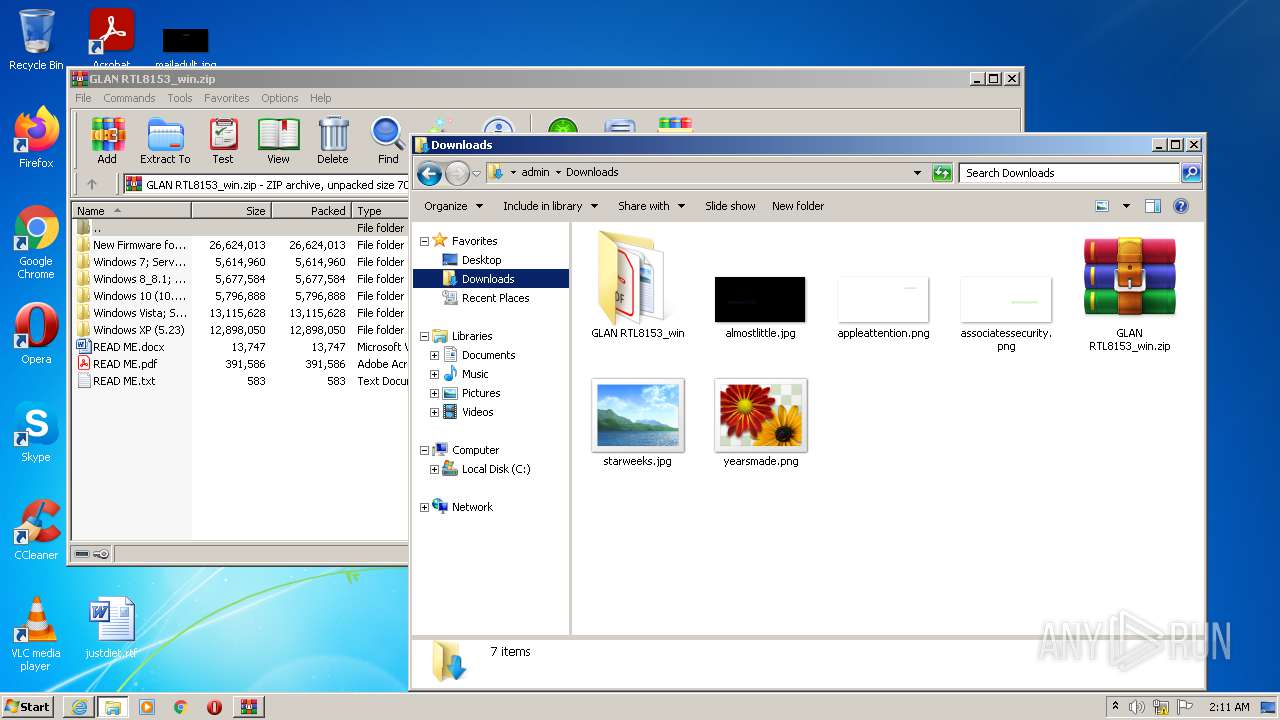
Task: Open Skype desktop shortcut
Action: pos(36,433)
